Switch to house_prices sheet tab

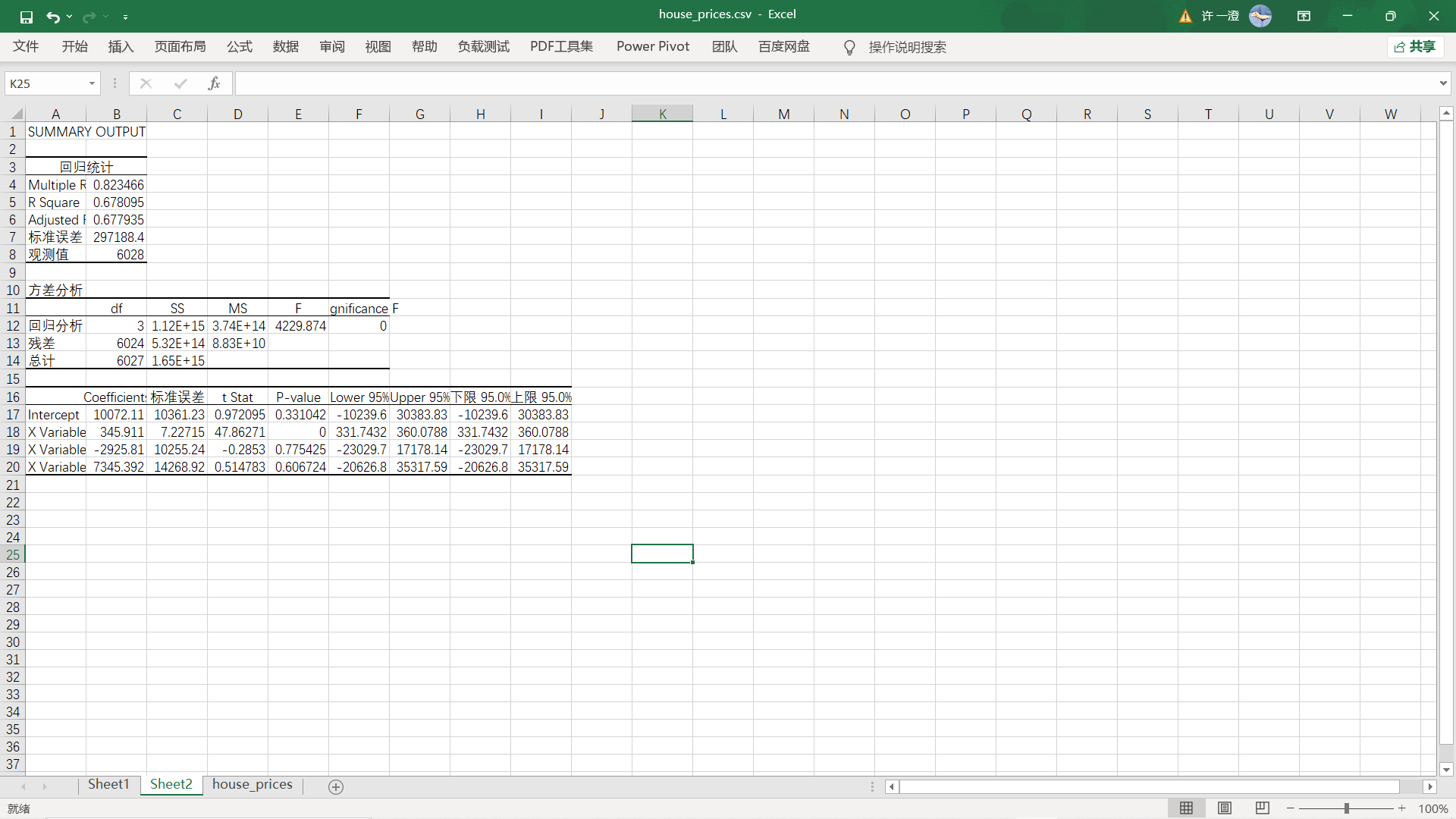click(252, 784)
